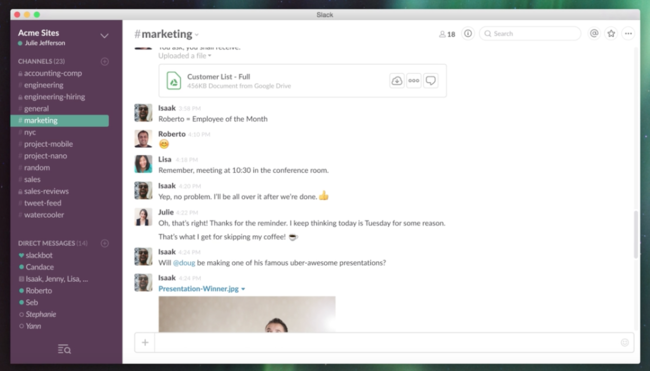Open the quick switcher icon at sidebar bottom
Image resolution: width=650 pixels, height=371 pixels.
(x=64, y=349)
